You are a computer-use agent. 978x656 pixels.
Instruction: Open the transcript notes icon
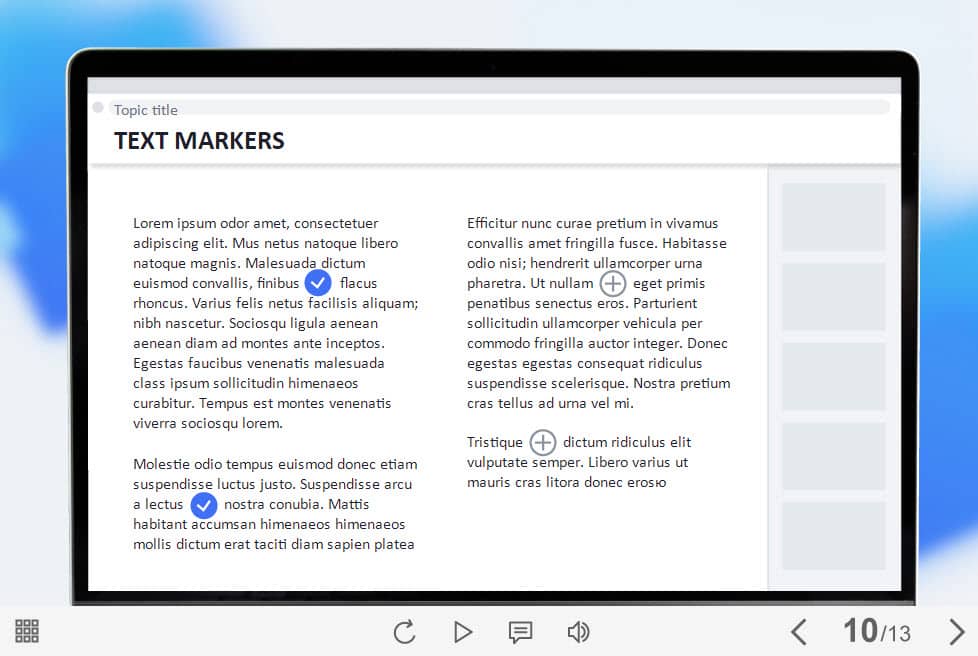[x=520, y=632]
